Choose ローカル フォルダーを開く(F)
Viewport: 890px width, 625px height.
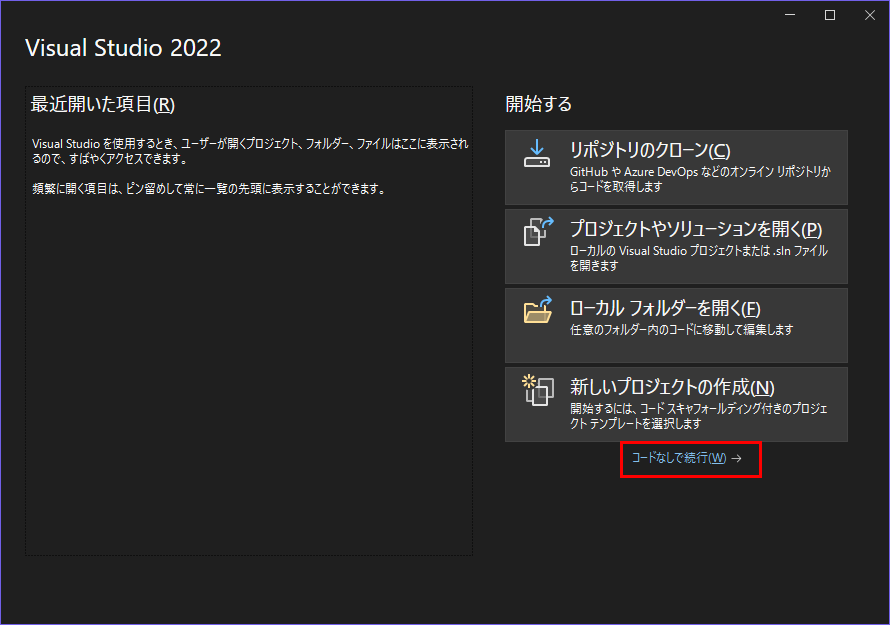(x=665, y=308)
